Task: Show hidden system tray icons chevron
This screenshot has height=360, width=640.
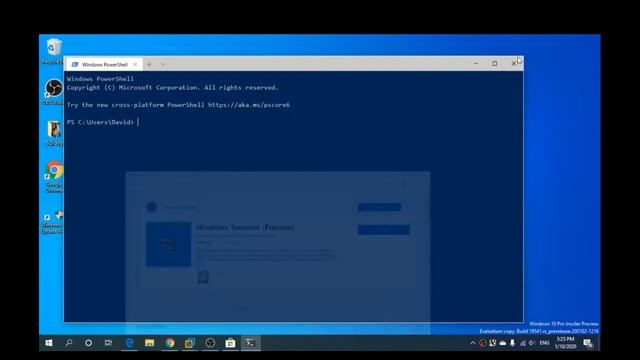Action: pyautogui.click(x=473, y=343)
